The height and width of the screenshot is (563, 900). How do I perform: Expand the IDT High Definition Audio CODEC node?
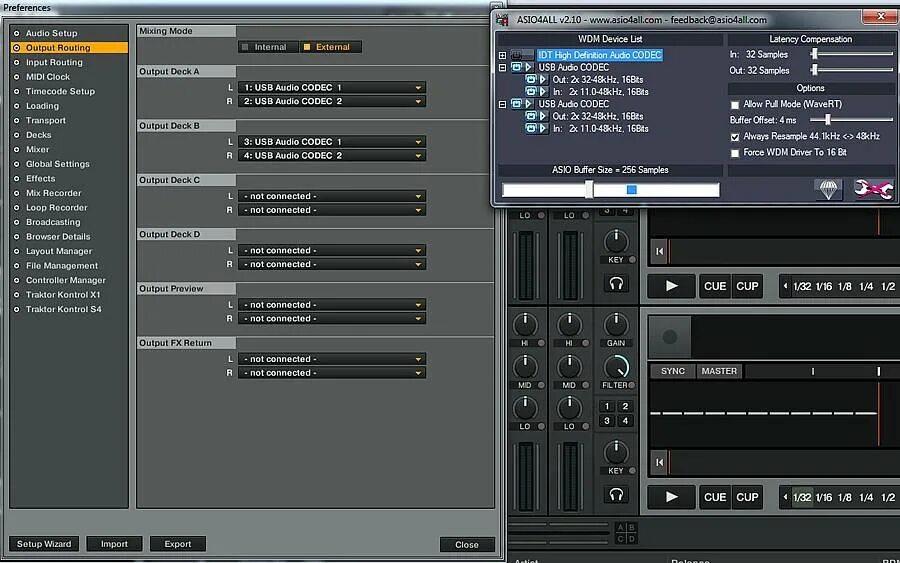click(x=502, y=56)
